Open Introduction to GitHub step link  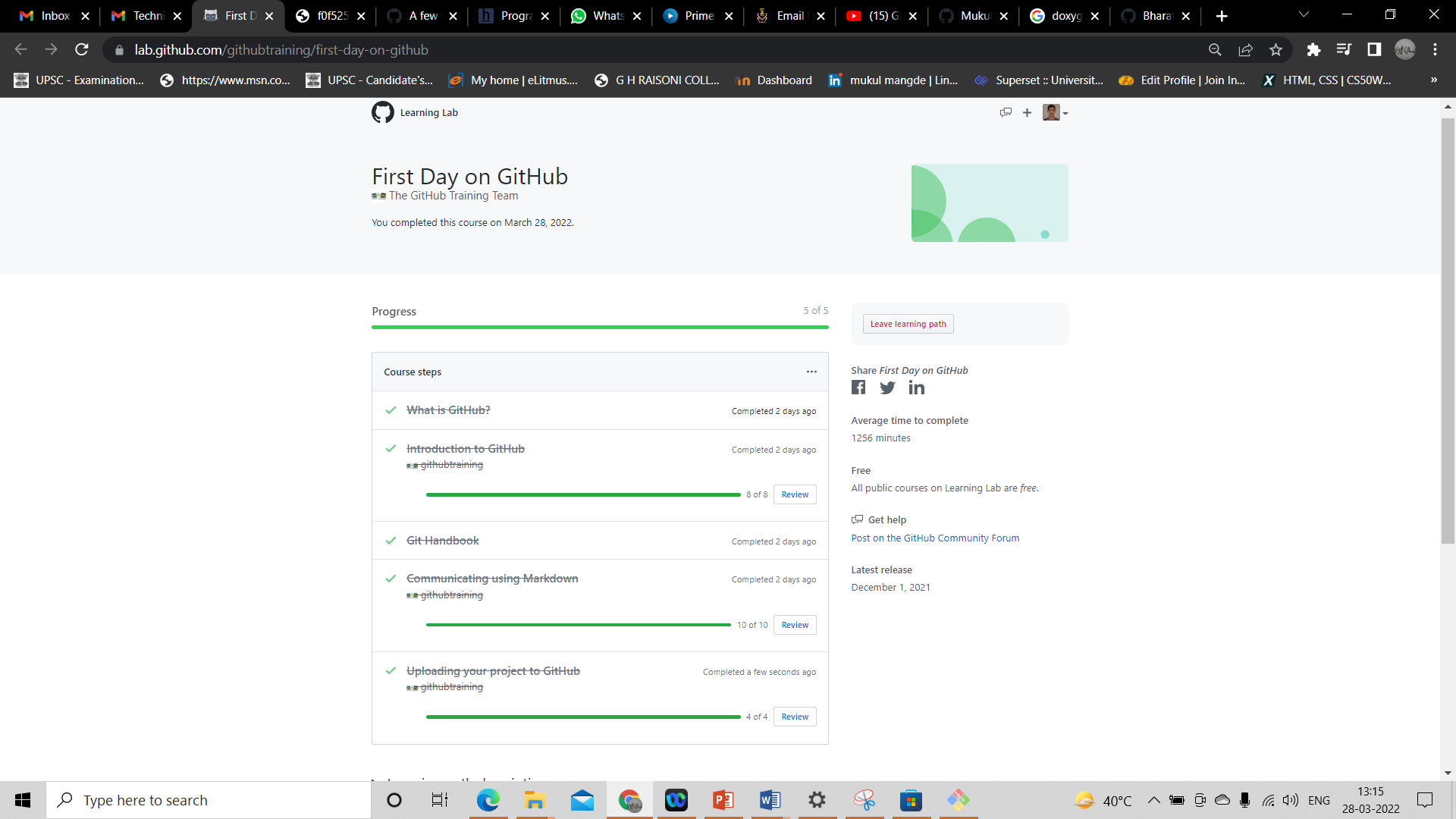pyautogui.click(x=466, y=449)
